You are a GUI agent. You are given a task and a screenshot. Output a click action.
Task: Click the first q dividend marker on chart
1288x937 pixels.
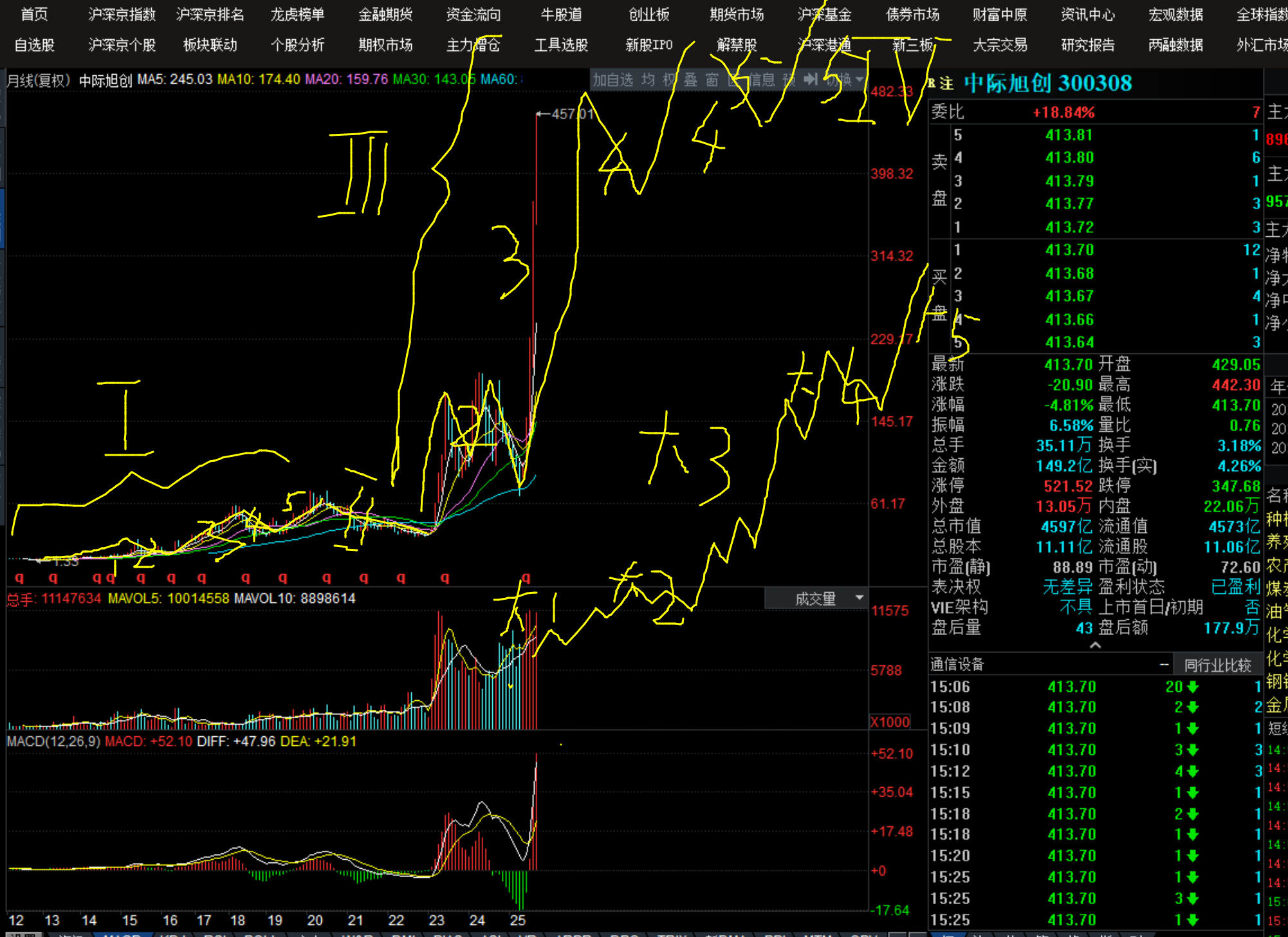(x=19, y=577)
